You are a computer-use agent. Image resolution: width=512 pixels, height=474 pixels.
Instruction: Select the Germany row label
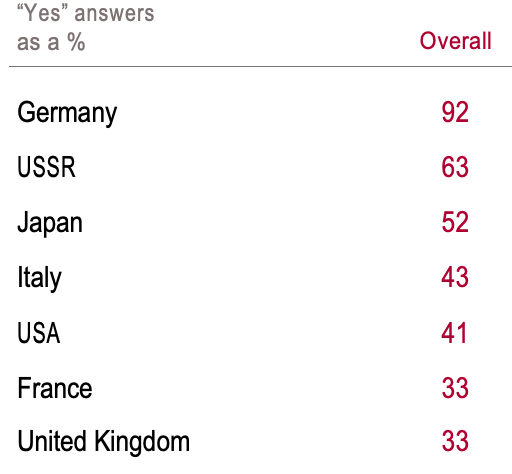point(67,113)
